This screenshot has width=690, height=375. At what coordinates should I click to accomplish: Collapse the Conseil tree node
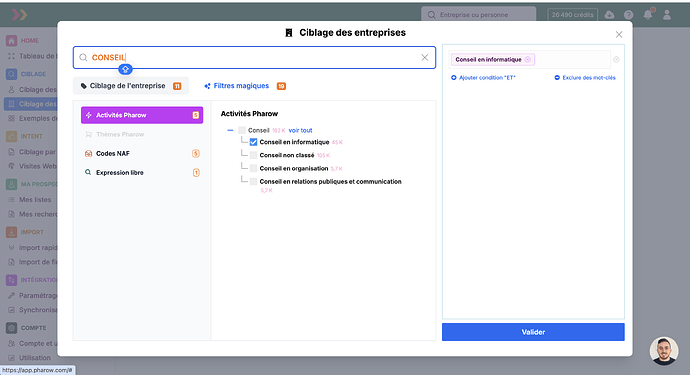pos(230,130)
